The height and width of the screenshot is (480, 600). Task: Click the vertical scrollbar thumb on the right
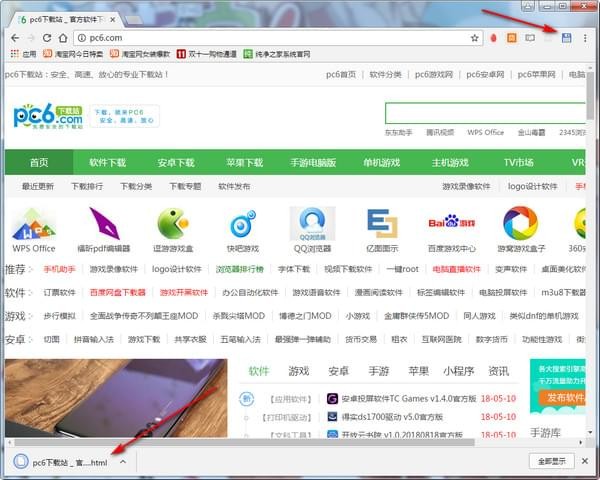point(590,96)
